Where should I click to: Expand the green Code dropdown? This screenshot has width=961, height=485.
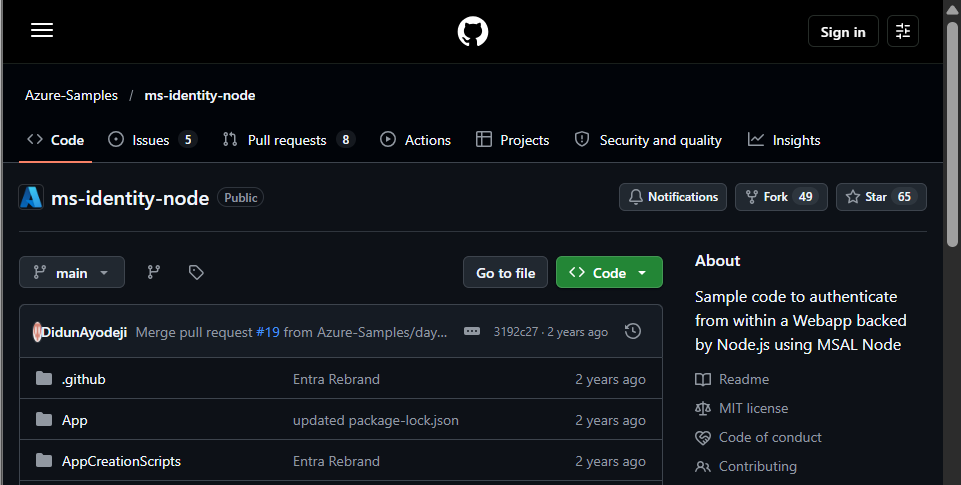point(609,272)
